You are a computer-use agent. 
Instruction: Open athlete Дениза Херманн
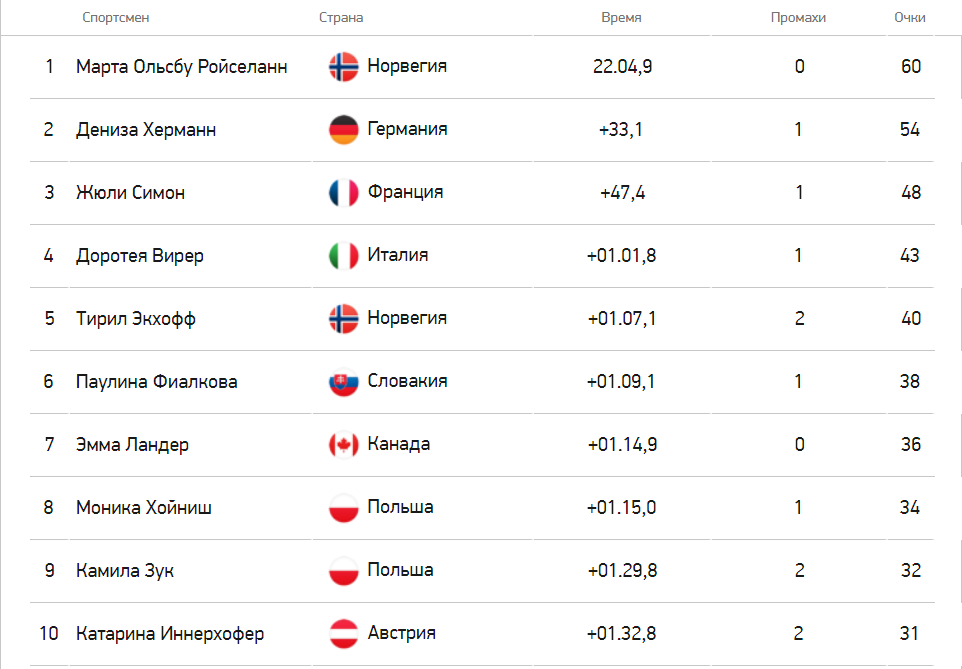point(146,130)
